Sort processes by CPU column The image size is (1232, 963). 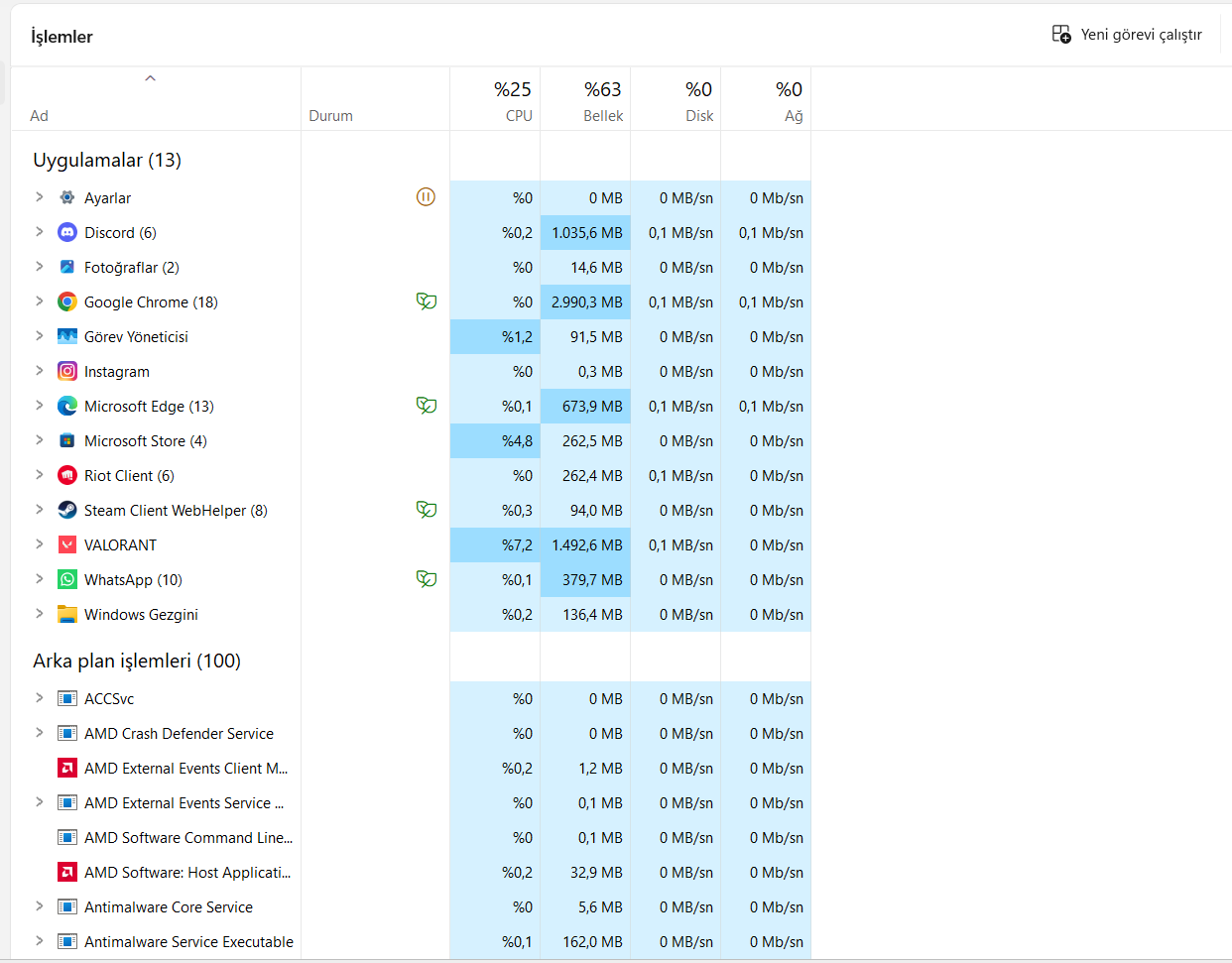tap(495, 99)
